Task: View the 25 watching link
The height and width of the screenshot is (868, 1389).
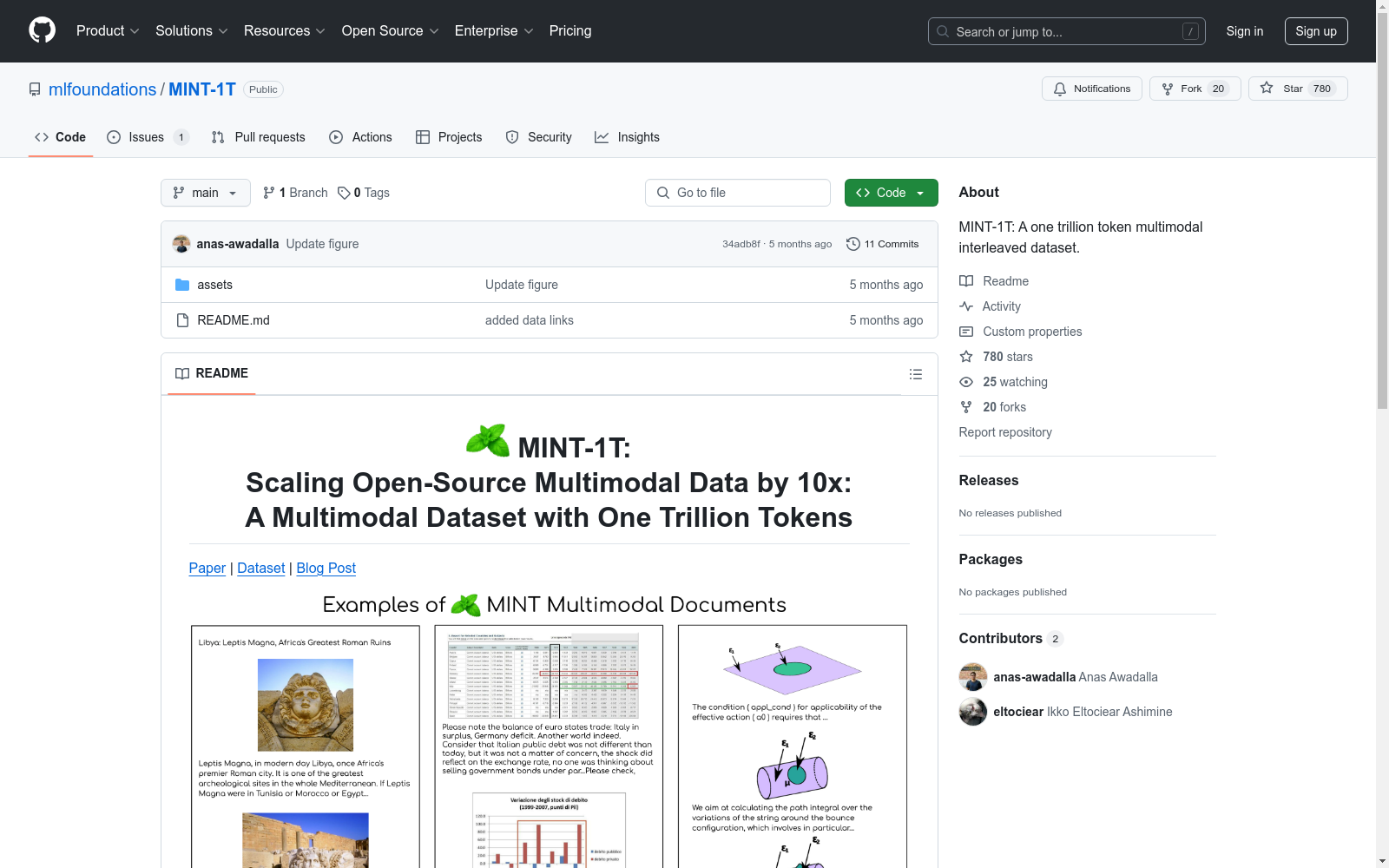Action: coord(1004,382)
